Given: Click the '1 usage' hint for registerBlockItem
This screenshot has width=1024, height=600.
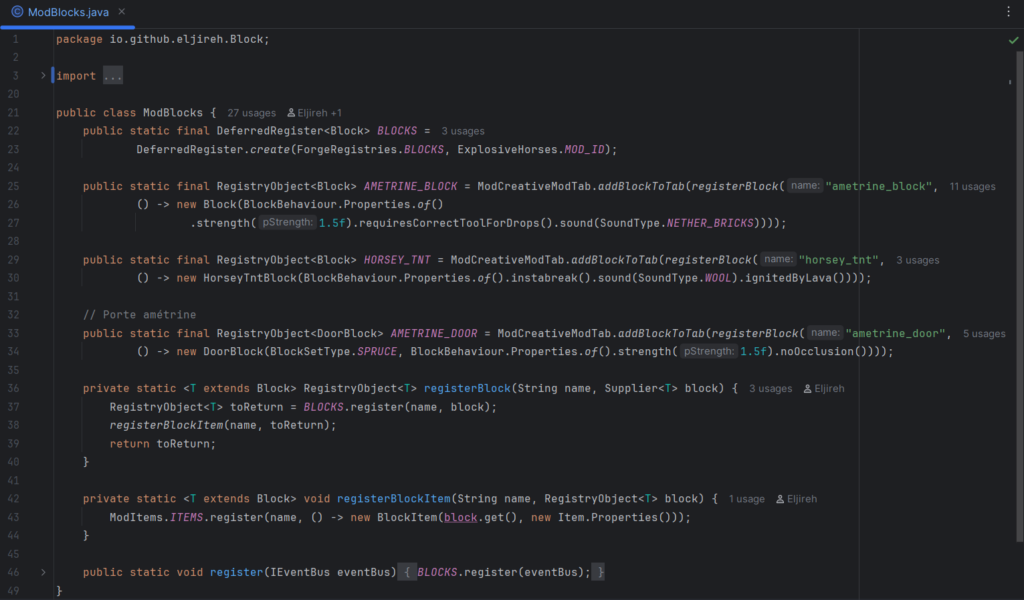Looking at the screenshot, I should tap(746, 498).
